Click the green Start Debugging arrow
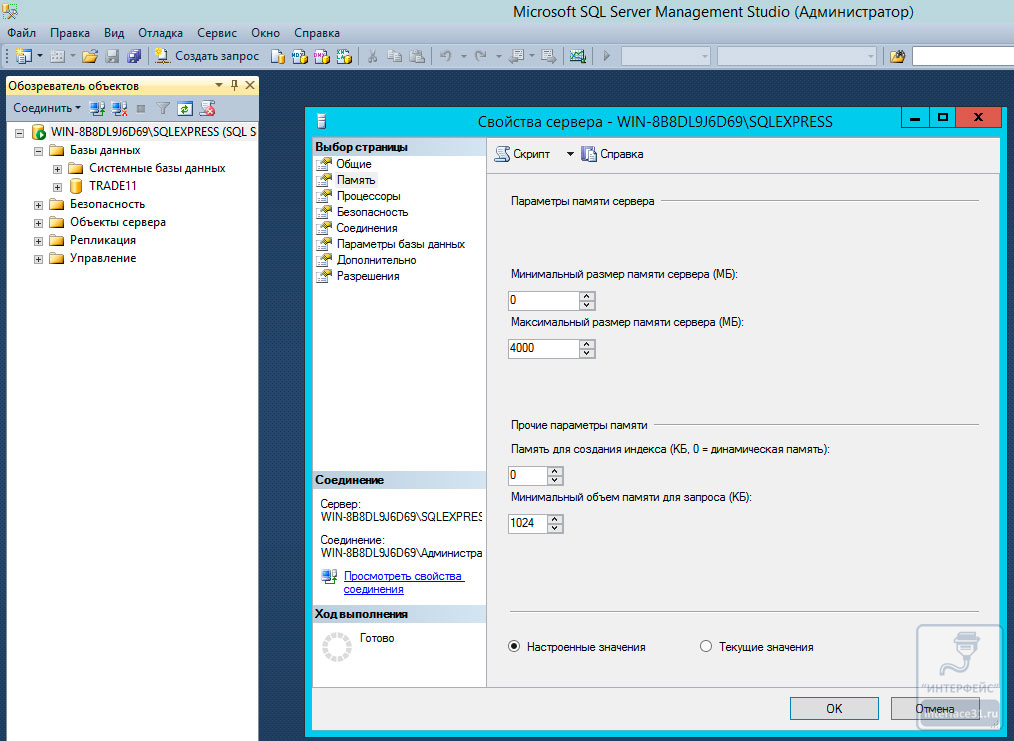Image resolution: width=1014 pixels, height=741 pixels. [607, 56]
